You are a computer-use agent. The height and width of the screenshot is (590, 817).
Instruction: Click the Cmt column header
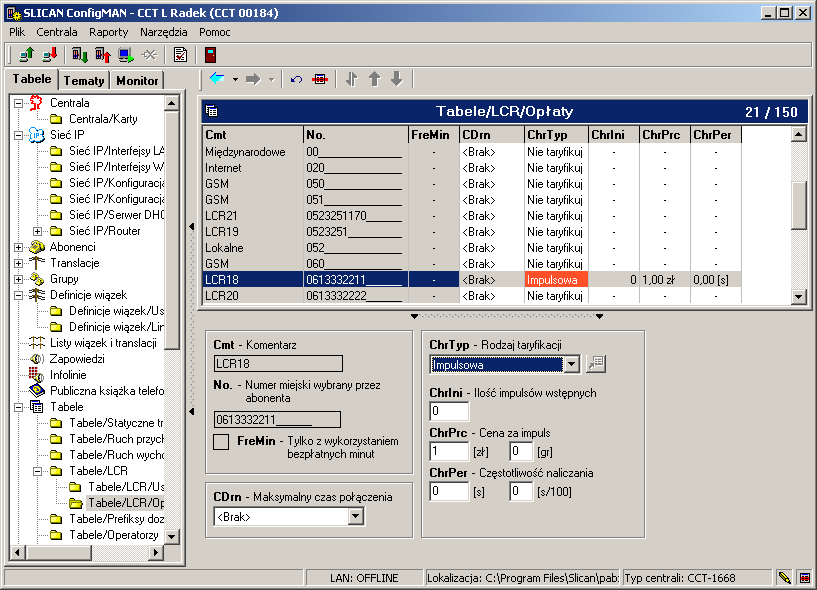pos(252,135)
